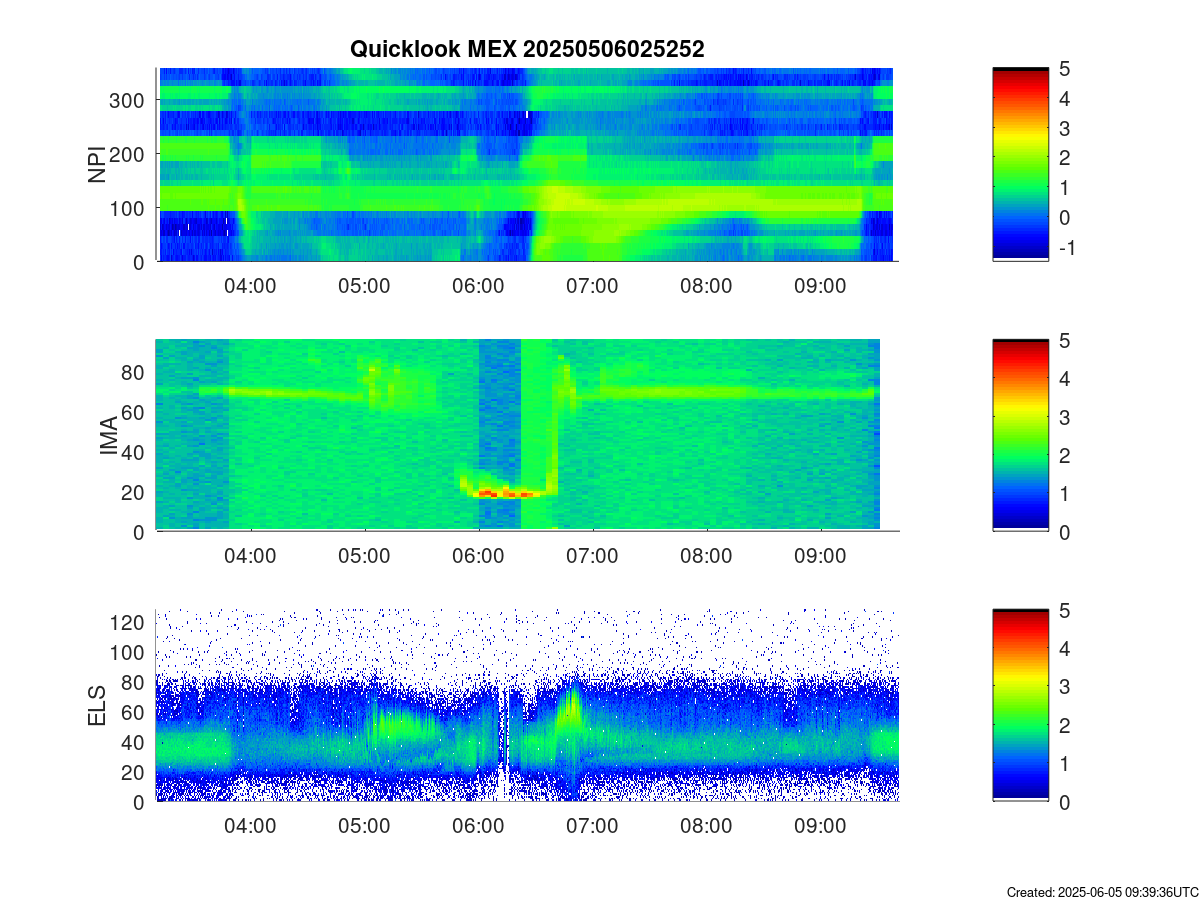Click the 04:00 tick under NPI plot
This screenshot has width=1200, height=900.
250,286
